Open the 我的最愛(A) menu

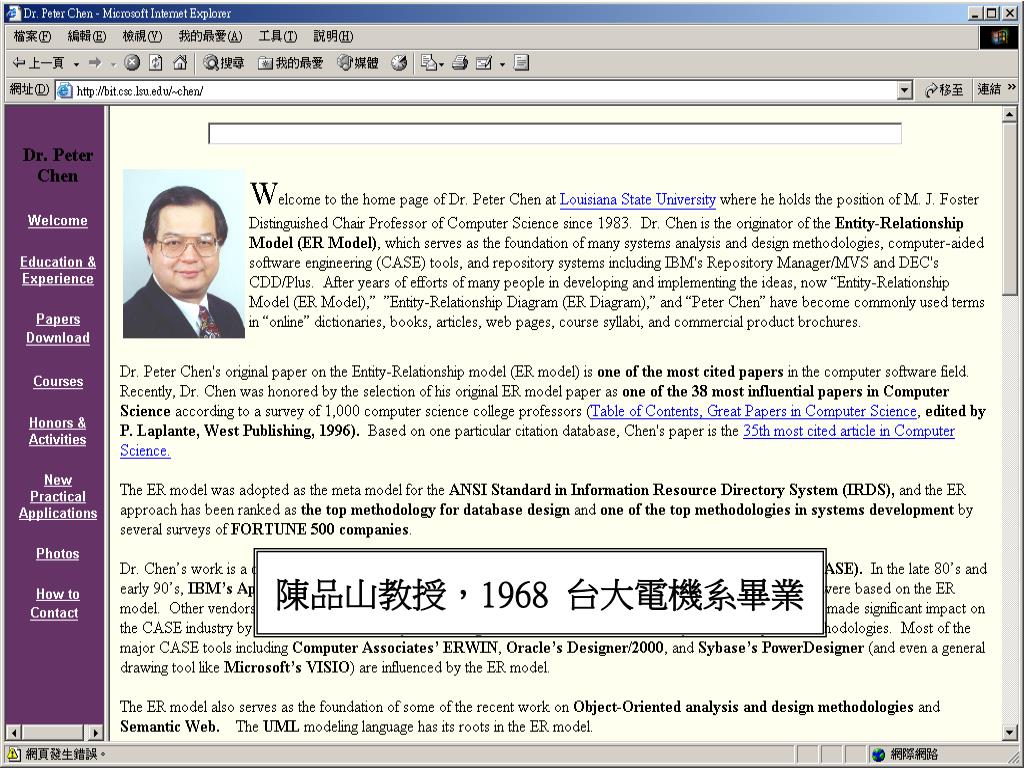click(x=210, y=37)
